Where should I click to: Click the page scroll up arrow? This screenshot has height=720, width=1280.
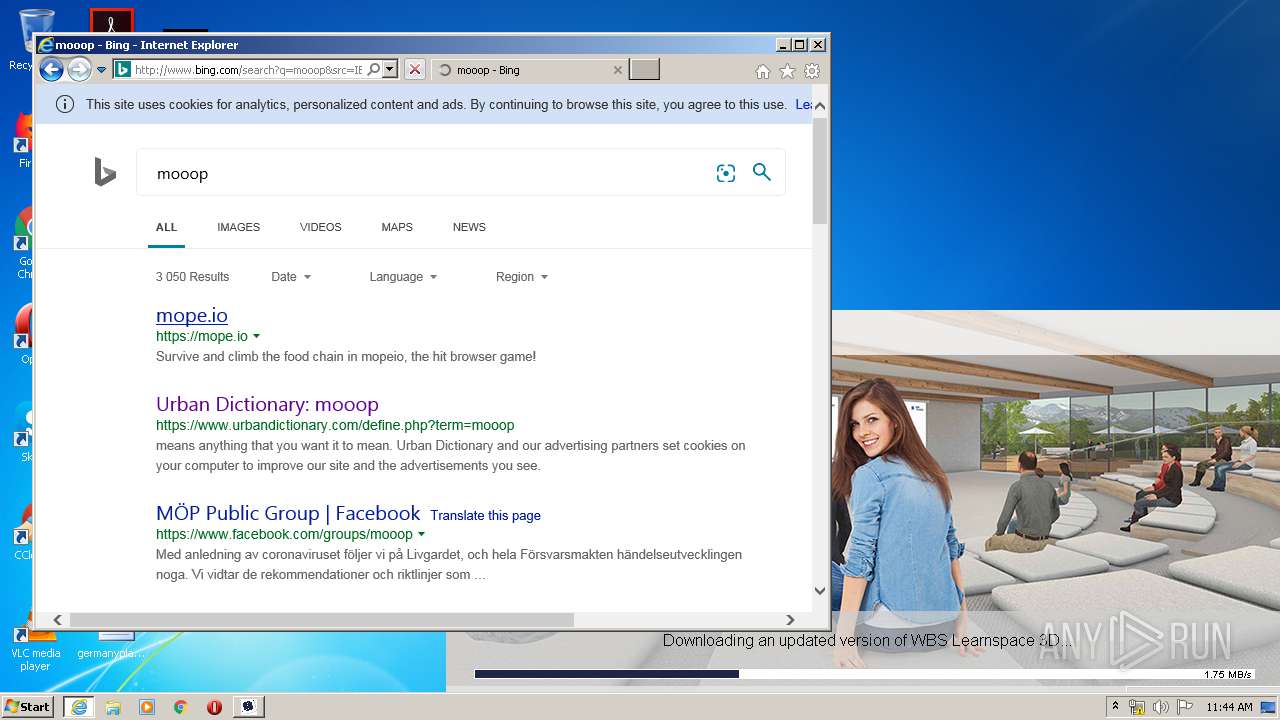pyautogui.click(x=820, y=105)
